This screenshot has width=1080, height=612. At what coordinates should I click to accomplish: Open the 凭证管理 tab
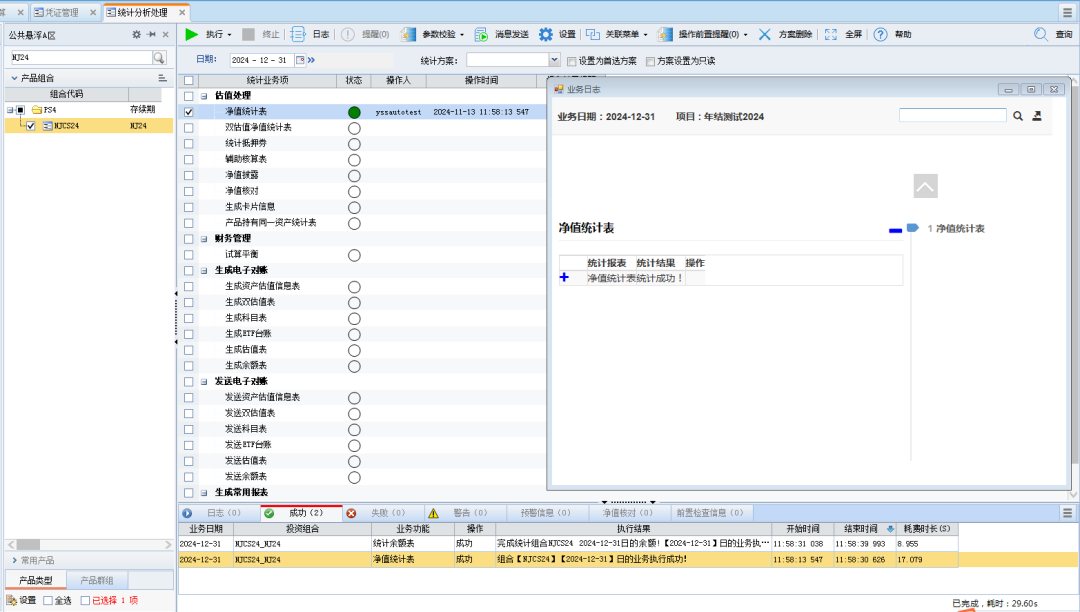pos(61,12)
